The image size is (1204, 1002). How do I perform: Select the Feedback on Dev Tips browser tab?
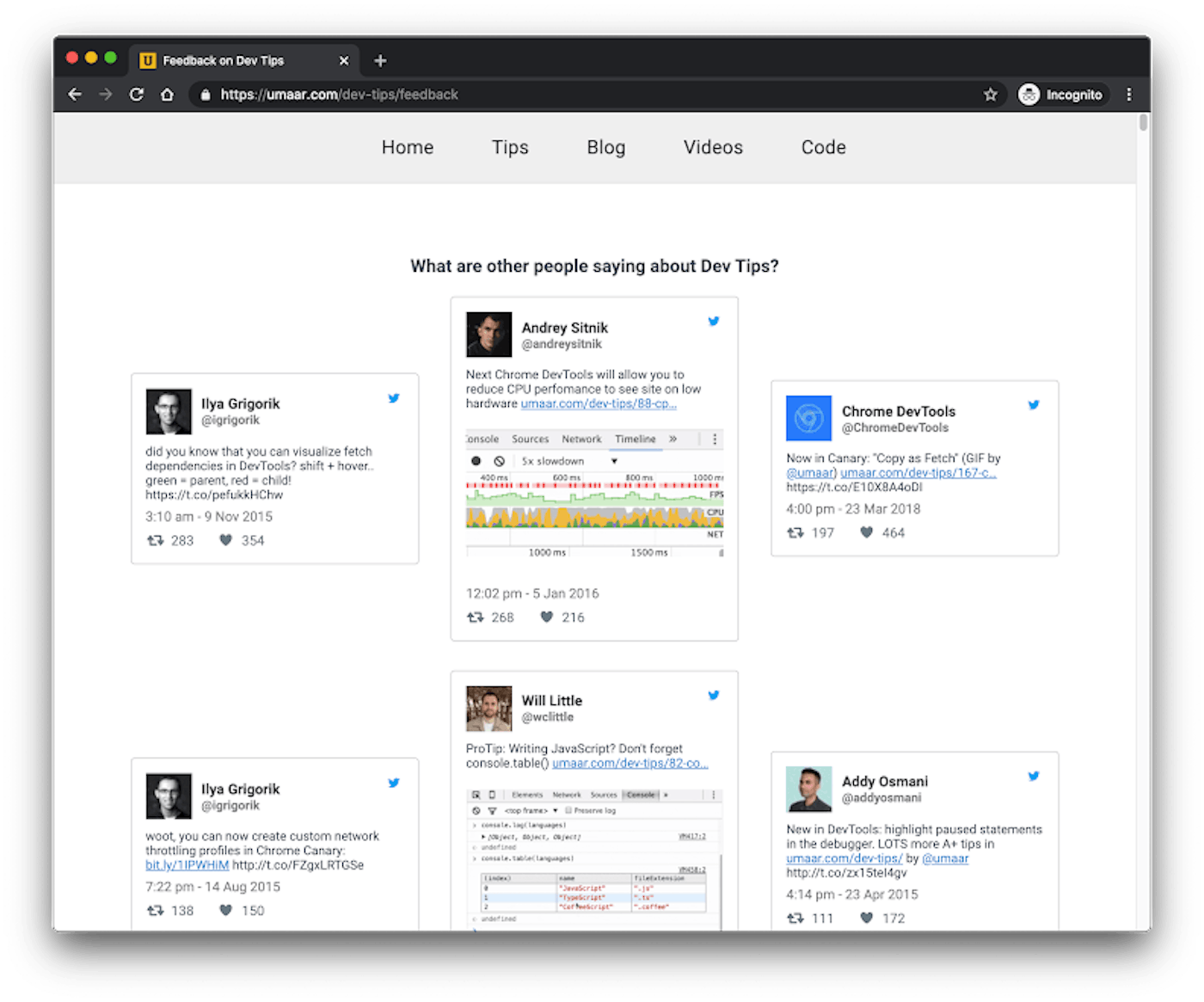pyautogui.click(x=244, y=60)
